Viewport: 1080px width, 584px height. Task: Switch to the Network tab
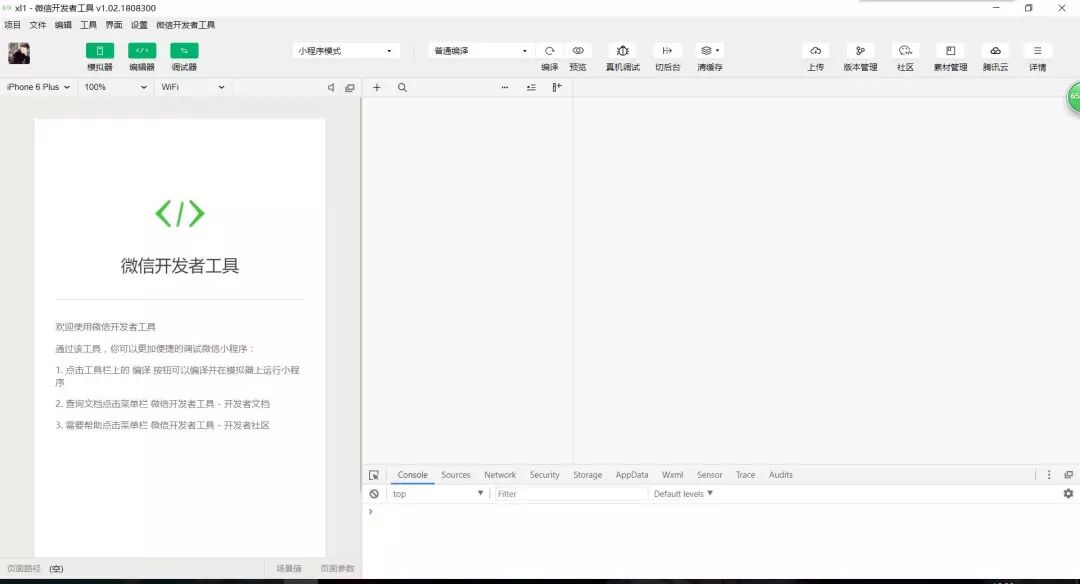500,475
